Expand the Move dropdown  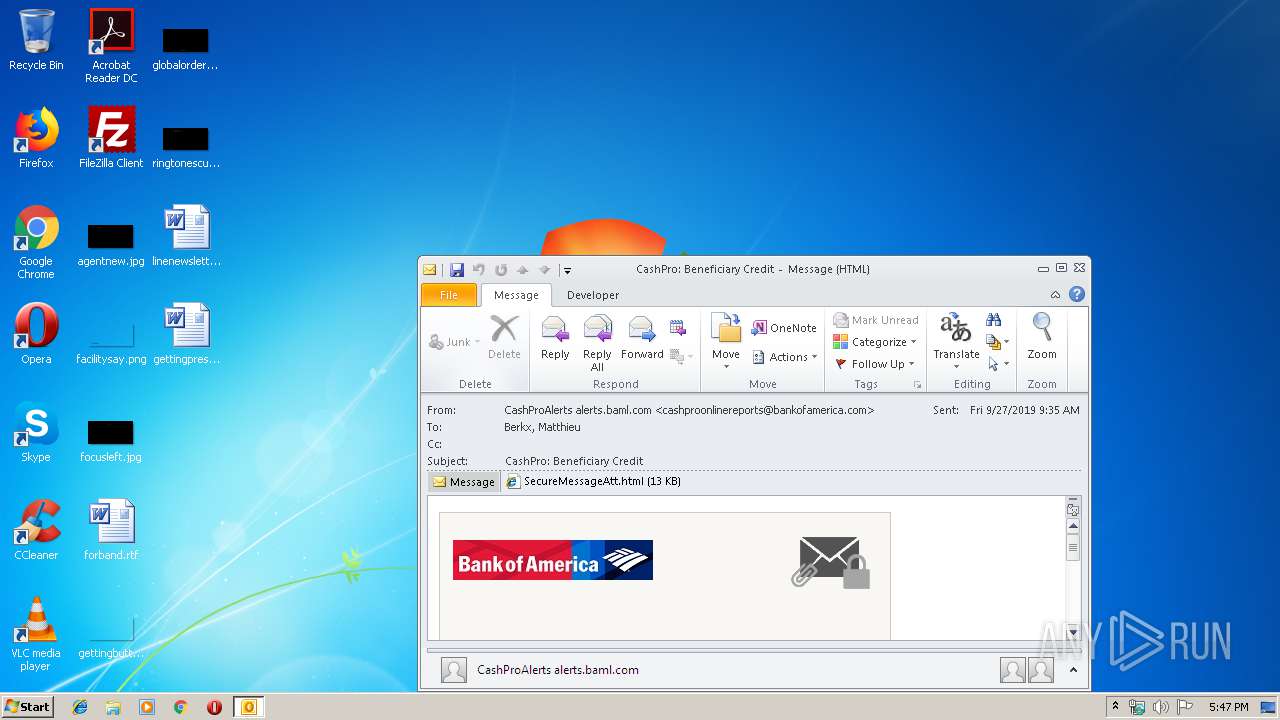click(726, 341)
